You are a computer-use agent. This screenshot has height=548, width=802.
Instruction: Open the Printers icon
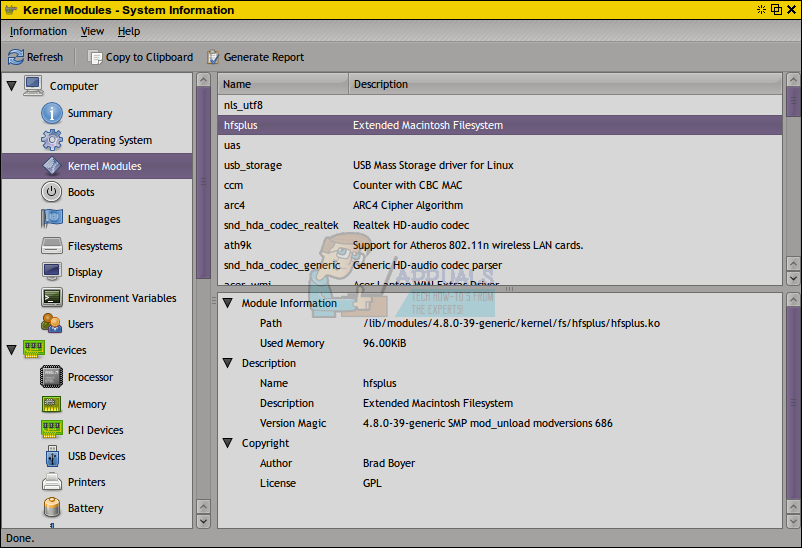[x=52, y=482]
